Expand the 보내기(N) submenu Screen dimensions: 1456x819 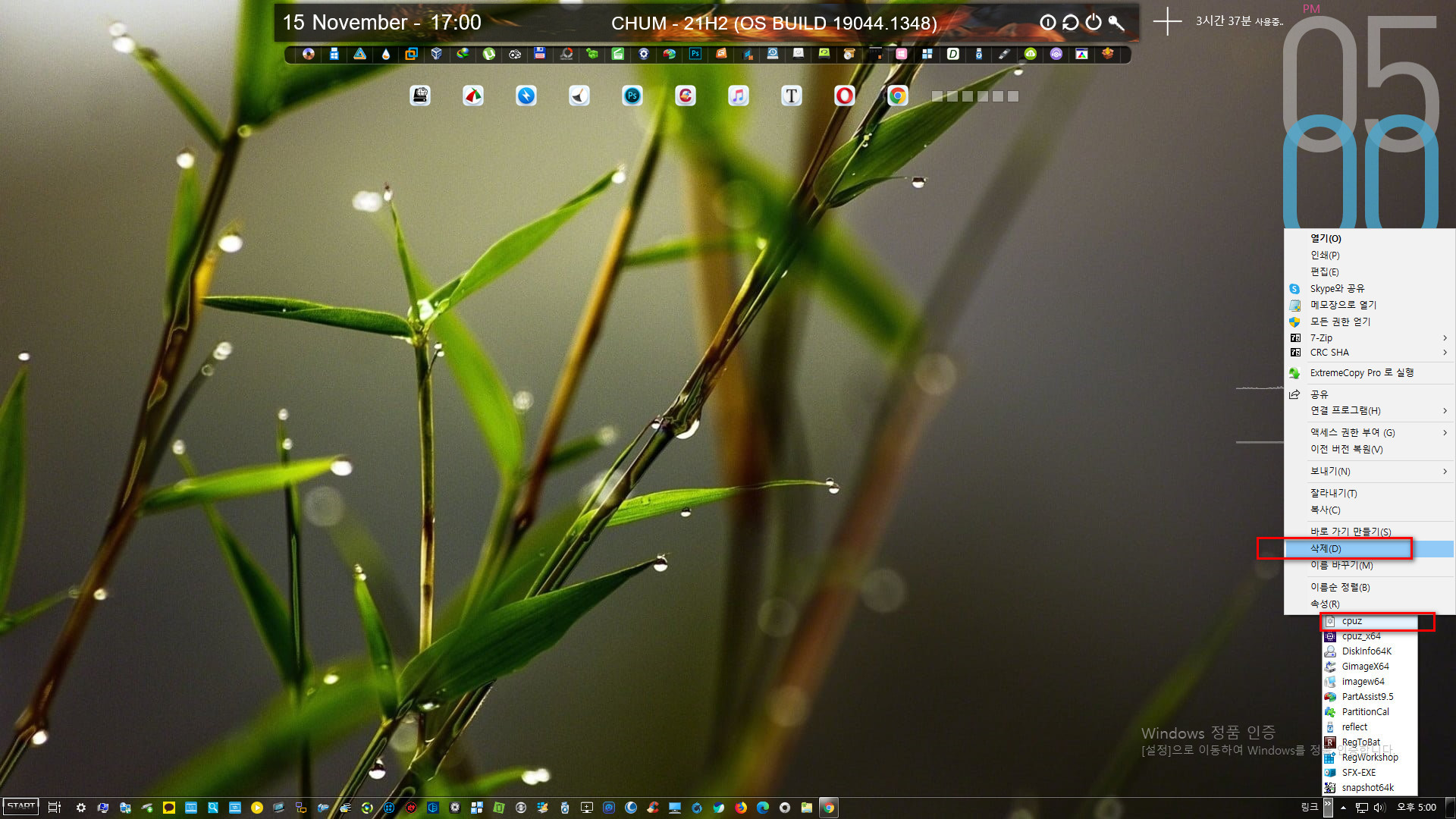click(1369, 472)
